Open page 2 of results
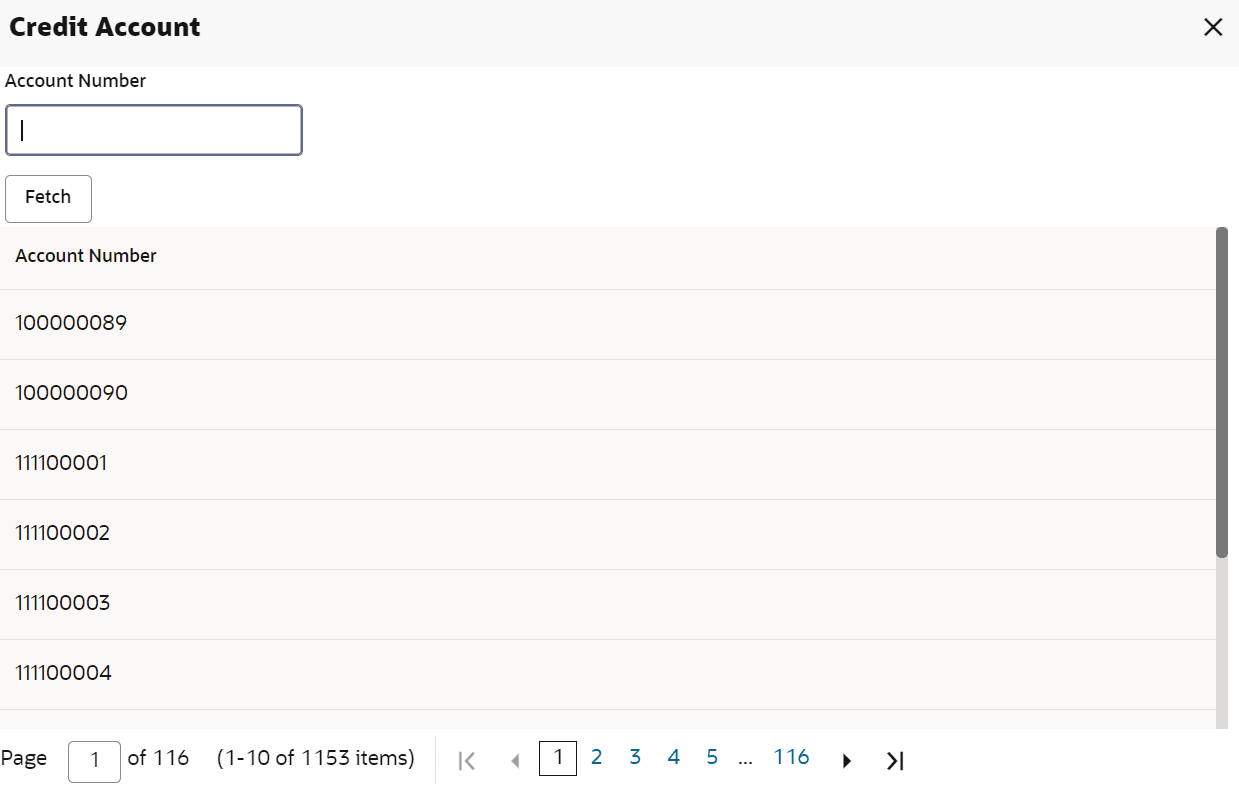The image size is (1239, 802). (596, 758)
